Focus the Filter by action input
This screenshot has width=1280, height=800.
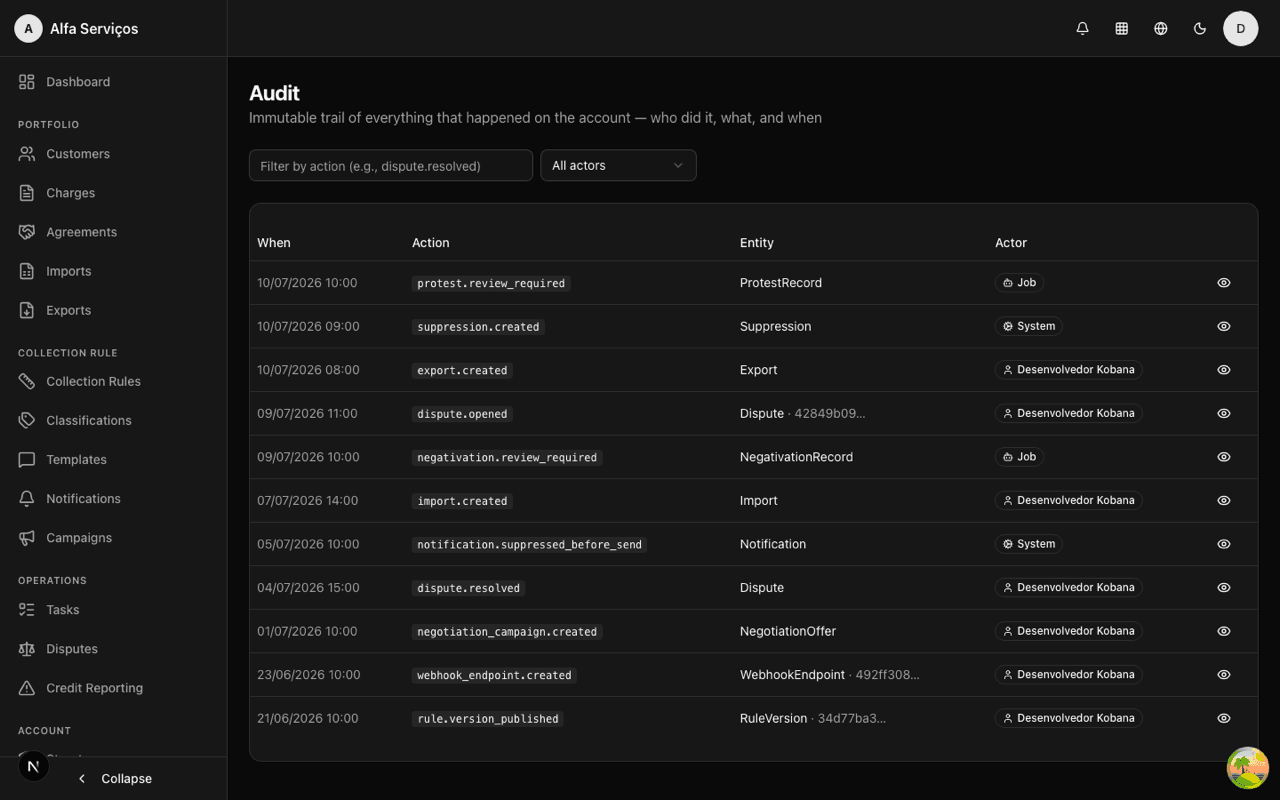pos(391,165)
